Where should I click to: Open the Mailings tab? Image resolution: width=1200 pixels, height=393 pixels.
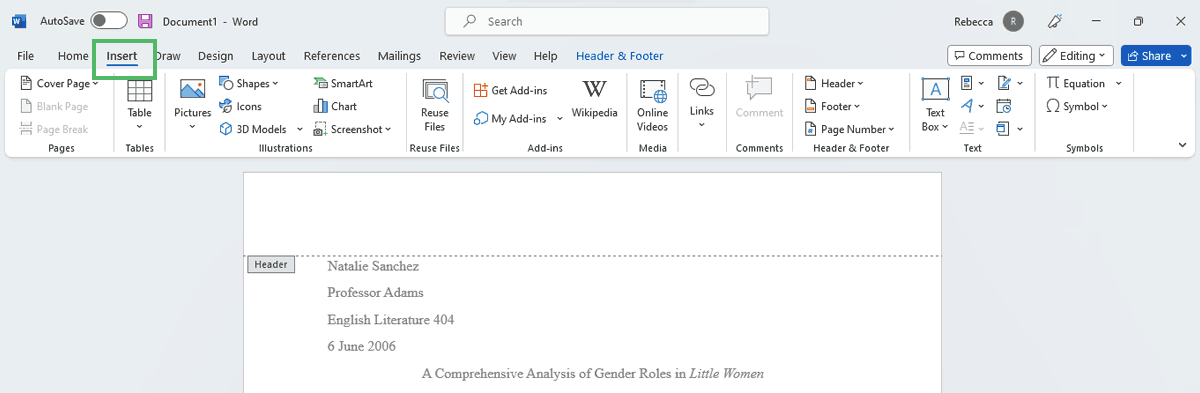click(399, 56)
